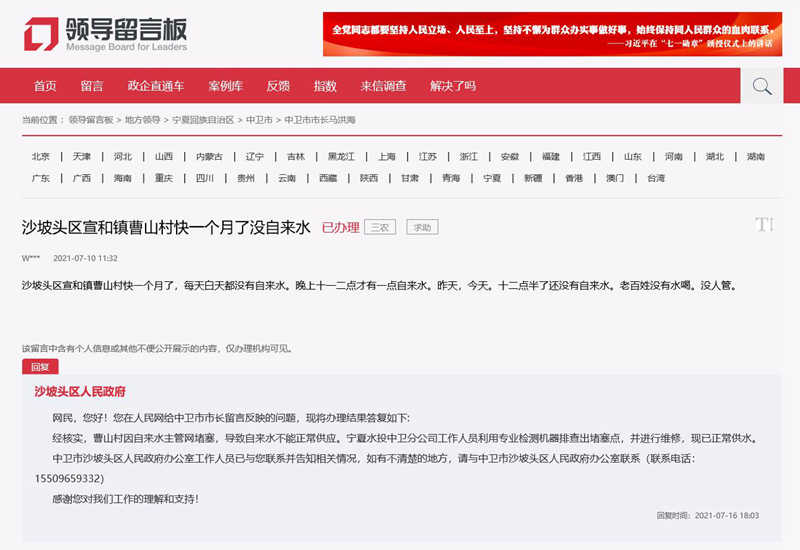This screenshot has width=800, height=550.
Task: Choose 台湾 in the region list
Action: (x=655, y=179)
